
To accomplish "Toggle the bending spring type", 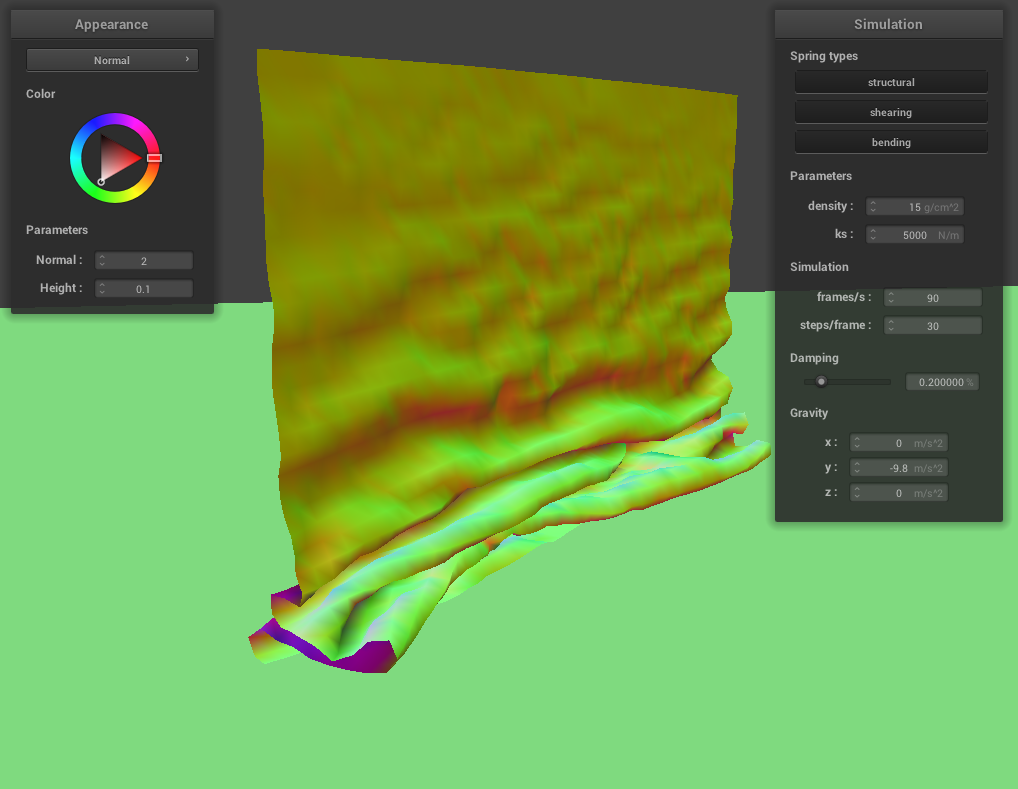I will [x=891, y=142].
